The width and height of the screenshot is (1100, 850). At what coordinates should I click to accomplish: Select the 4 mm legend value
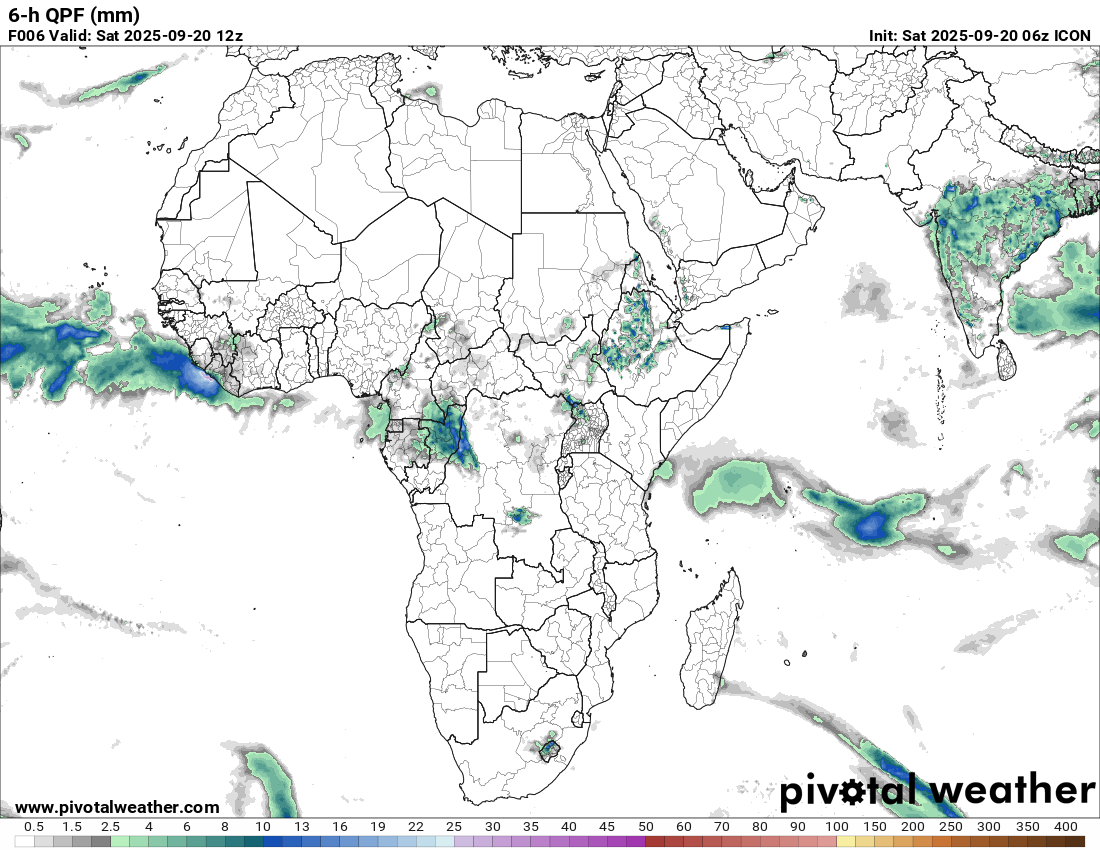(149, 827)
